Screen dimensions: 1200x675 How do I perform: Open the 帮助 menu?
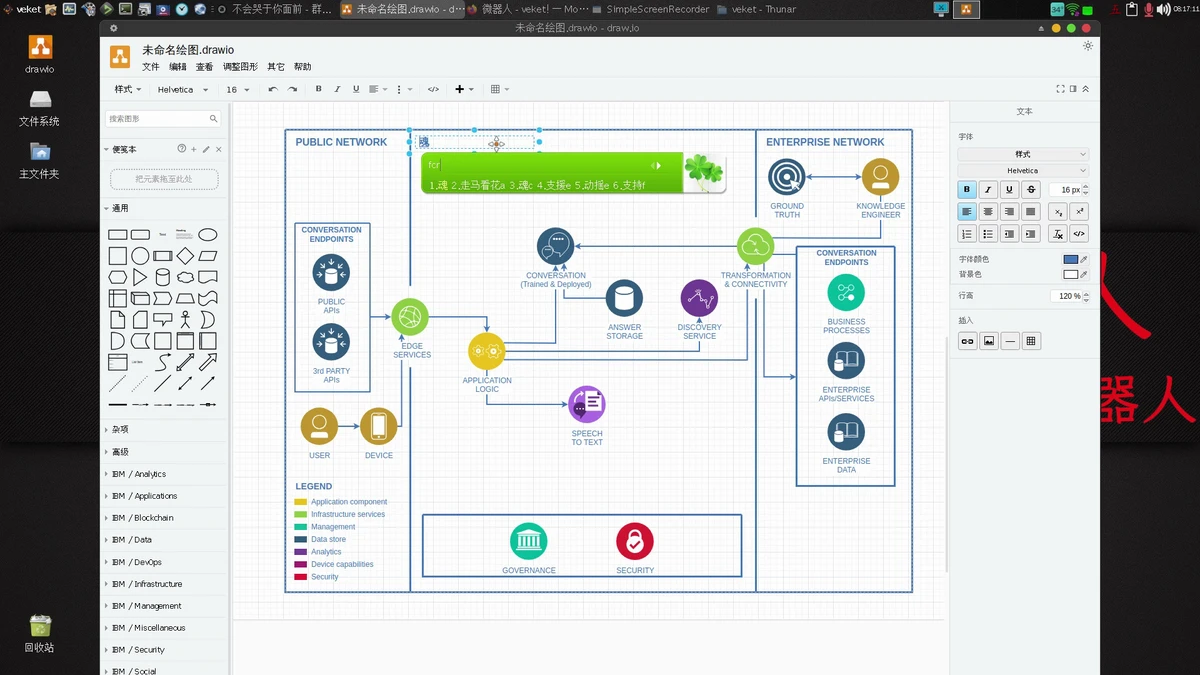(x=302, y=67)
